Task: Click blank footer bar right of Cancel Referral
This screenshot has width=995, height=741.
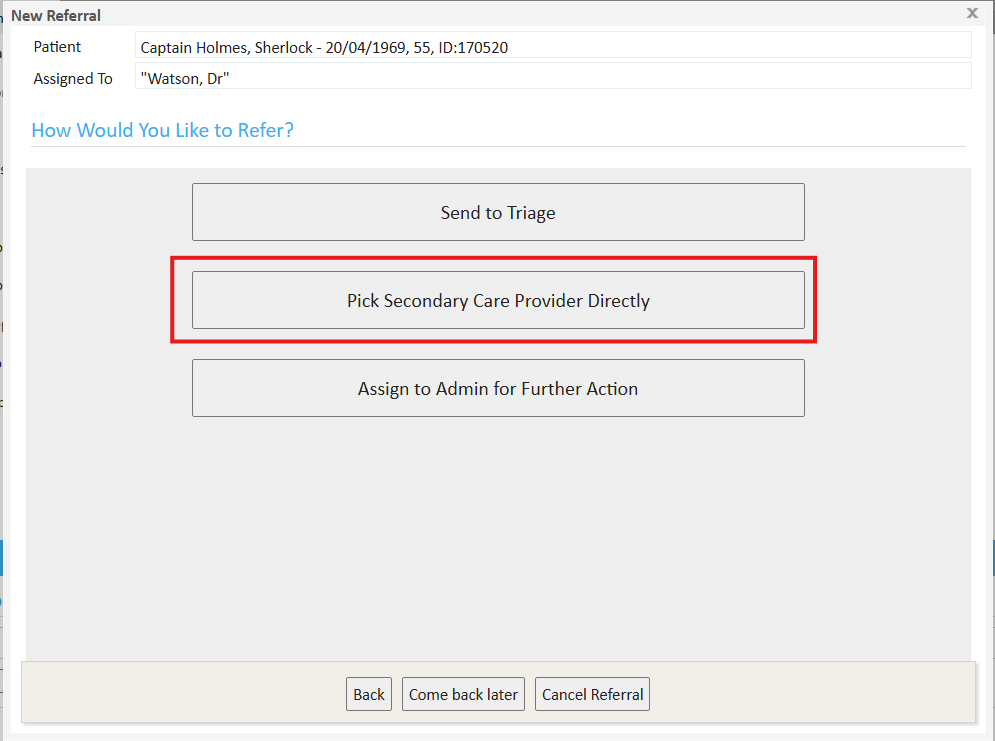Action: coord(810,692)
